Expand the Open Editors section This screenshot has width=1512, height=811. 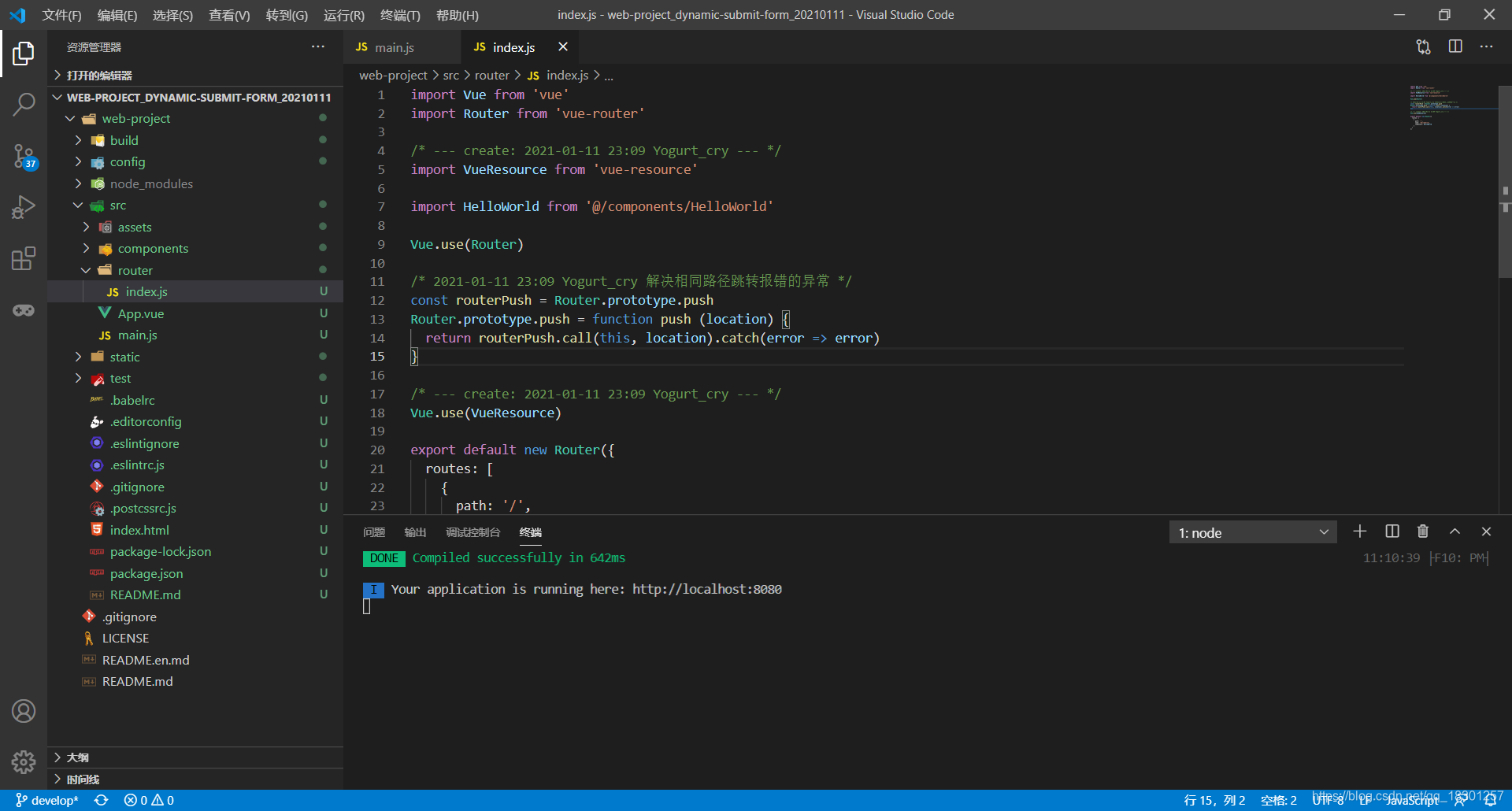coord(195,76)
